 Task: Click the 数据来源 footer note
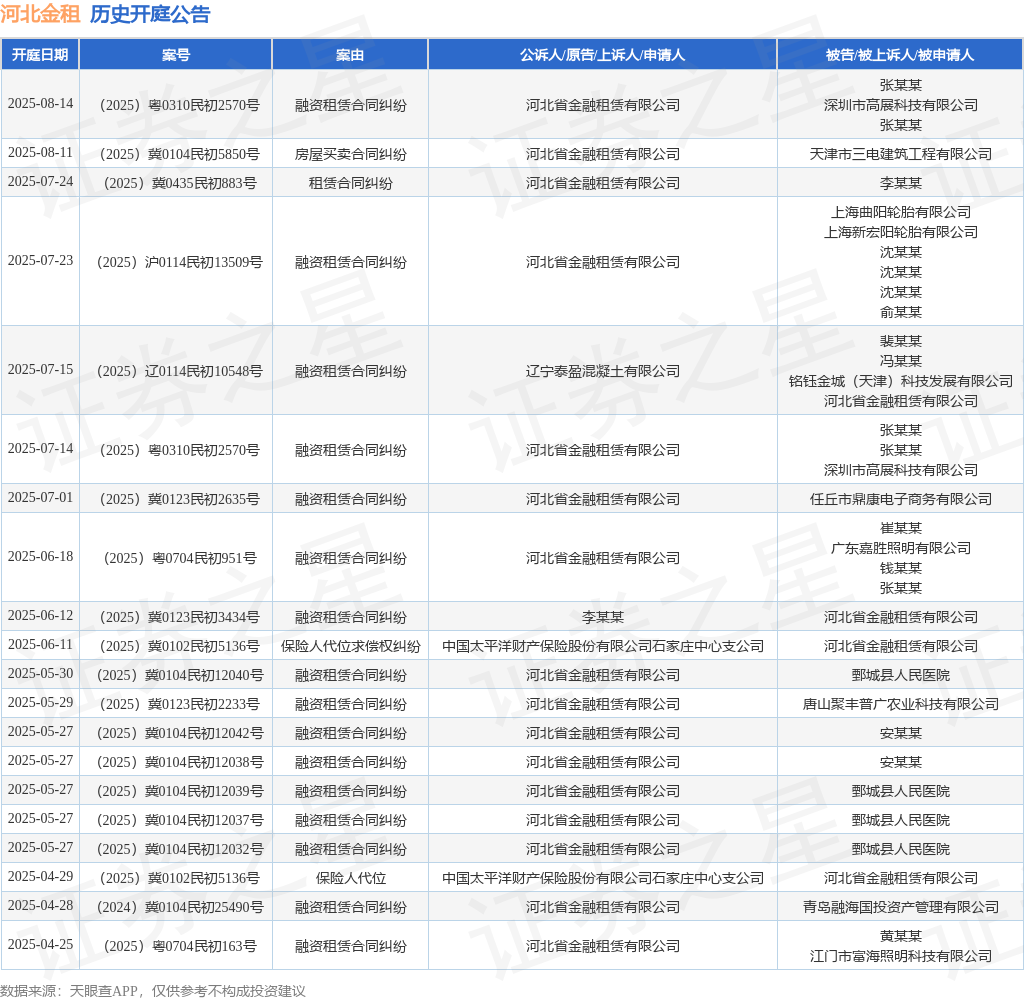coord(153,990)
